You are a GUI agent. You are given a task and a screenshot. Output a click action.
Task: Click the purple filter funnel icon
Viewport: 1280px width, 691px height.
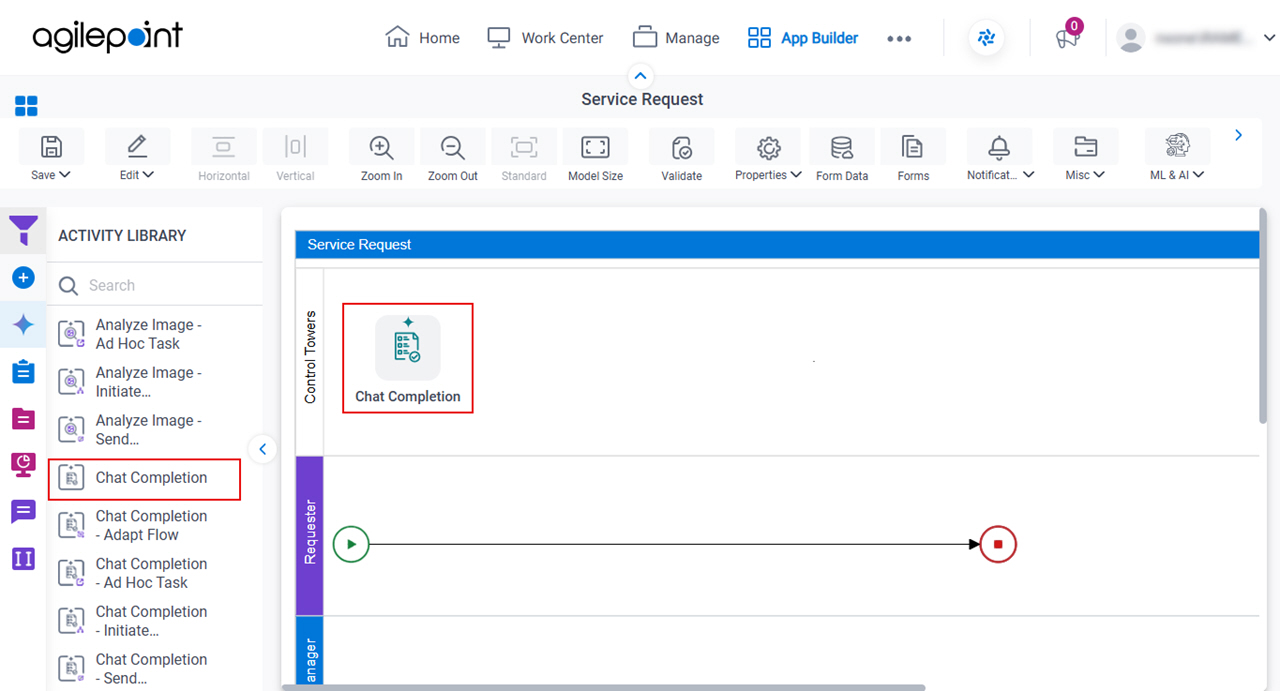24,231
